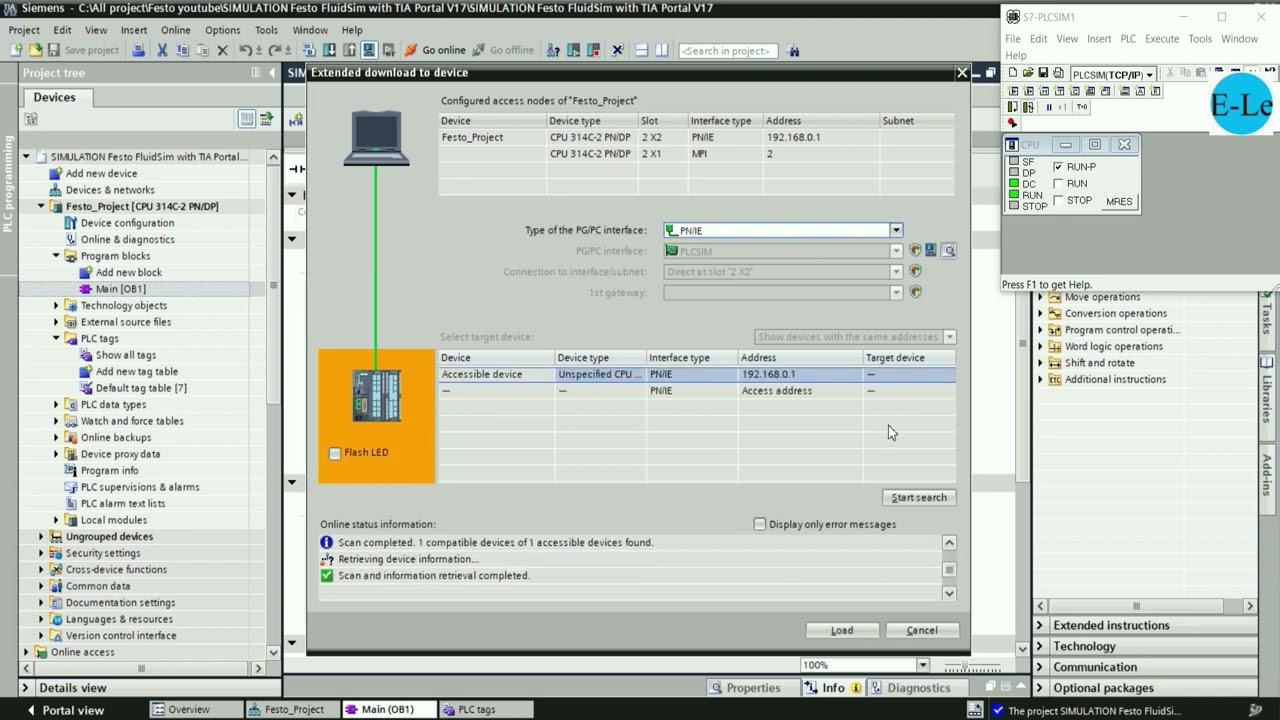The image size is (1280, 720).
Task: Click the PLC device image in download dialog
Action: [x=377, y=396]
